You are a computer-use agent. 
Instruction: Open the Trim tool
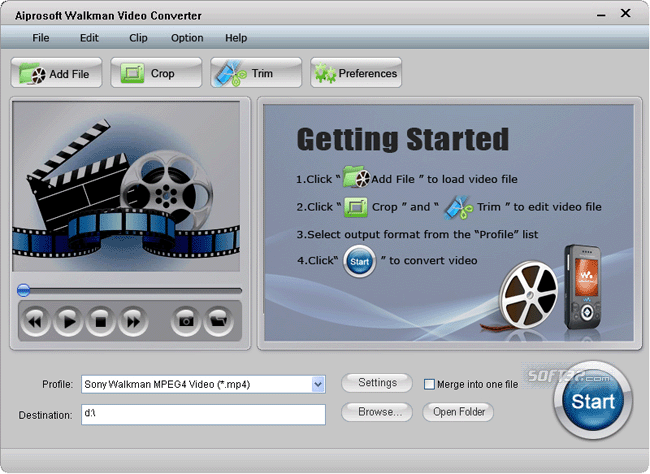tap(256, 73)
